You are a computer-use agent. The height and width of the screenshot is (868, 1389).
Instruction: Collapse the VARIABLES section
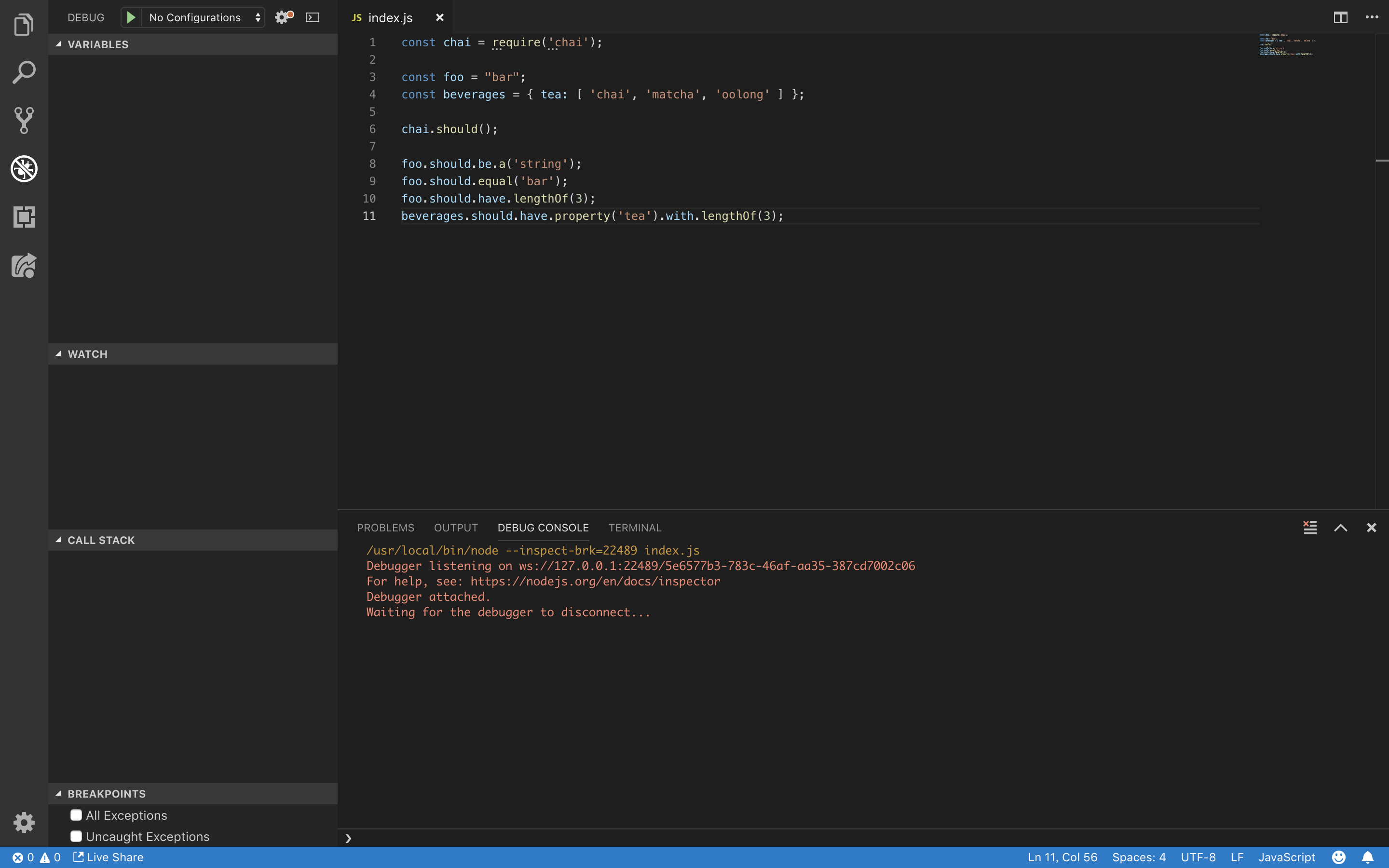coord(193,44)
